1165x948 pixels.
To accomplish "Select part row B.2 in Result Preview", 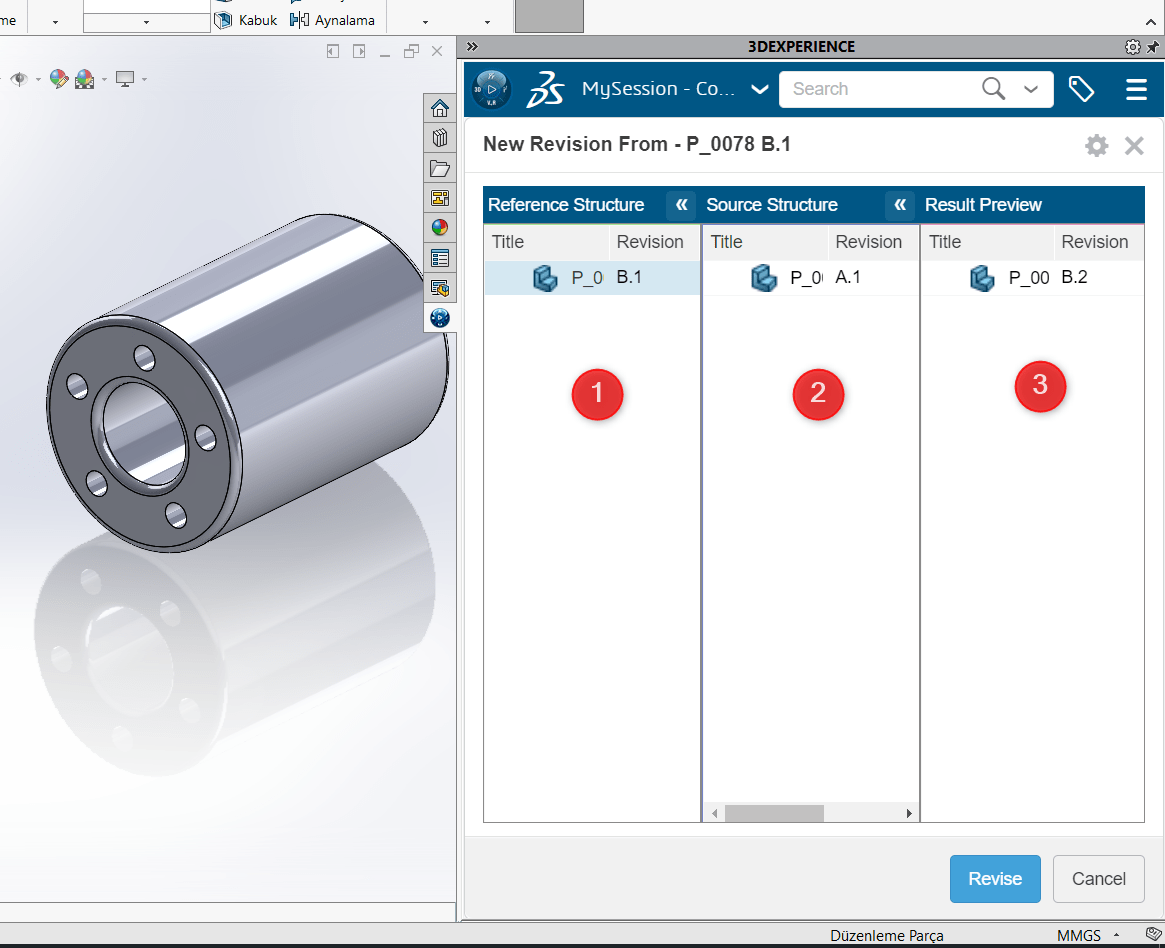I will (1032, 278).
